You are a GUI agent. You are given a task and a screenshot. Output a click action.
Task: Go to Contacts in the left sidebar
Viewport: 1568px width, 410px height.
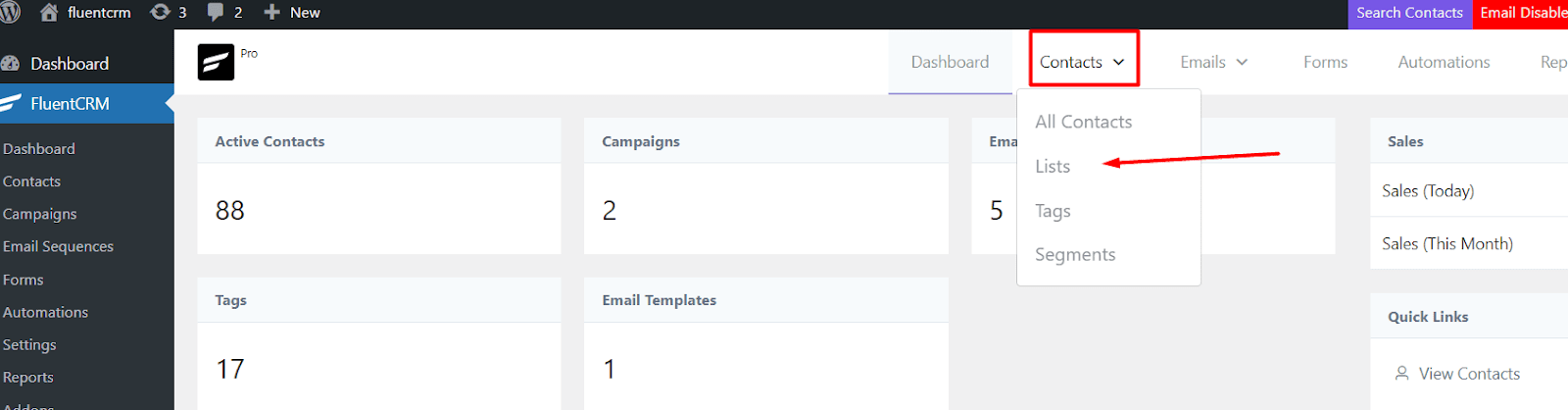(x=31, y=181)
